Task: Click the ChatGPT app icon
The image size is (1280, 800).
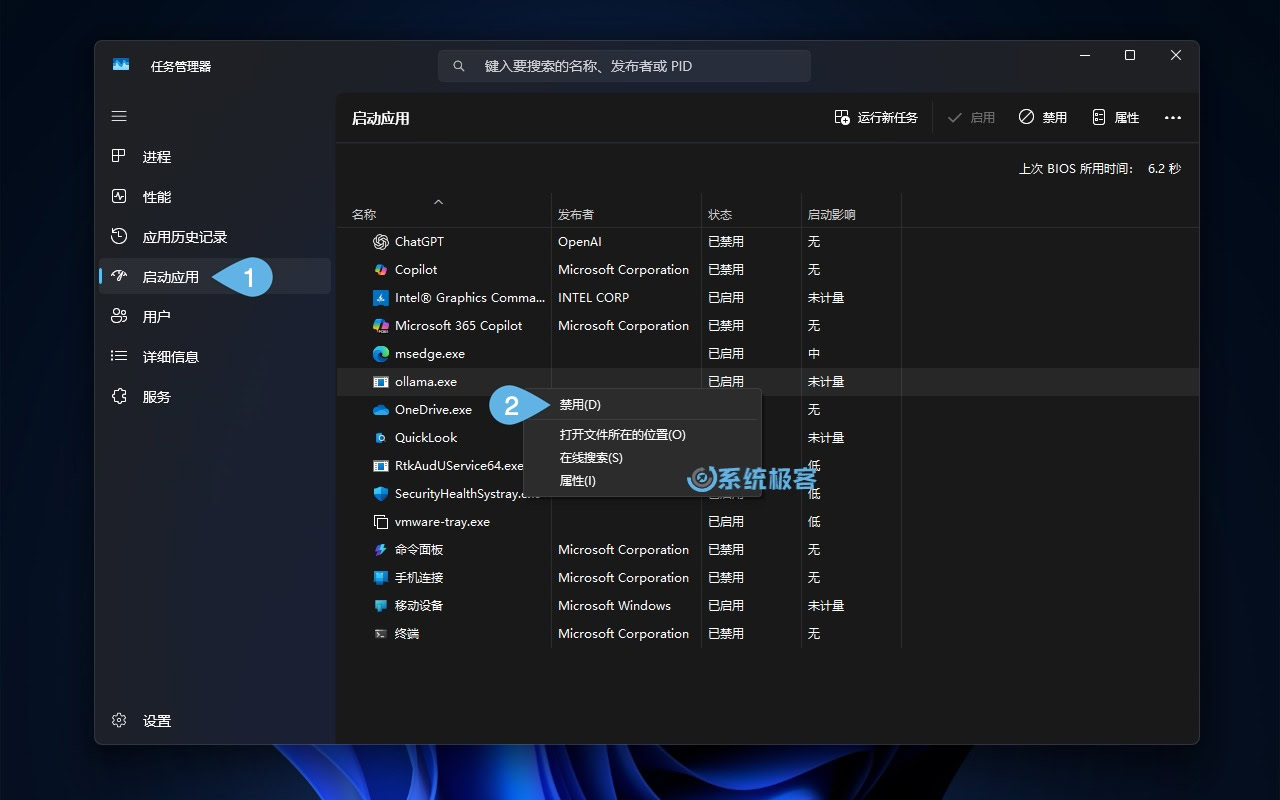Action: pyautogui.click(x=380, y=242)
